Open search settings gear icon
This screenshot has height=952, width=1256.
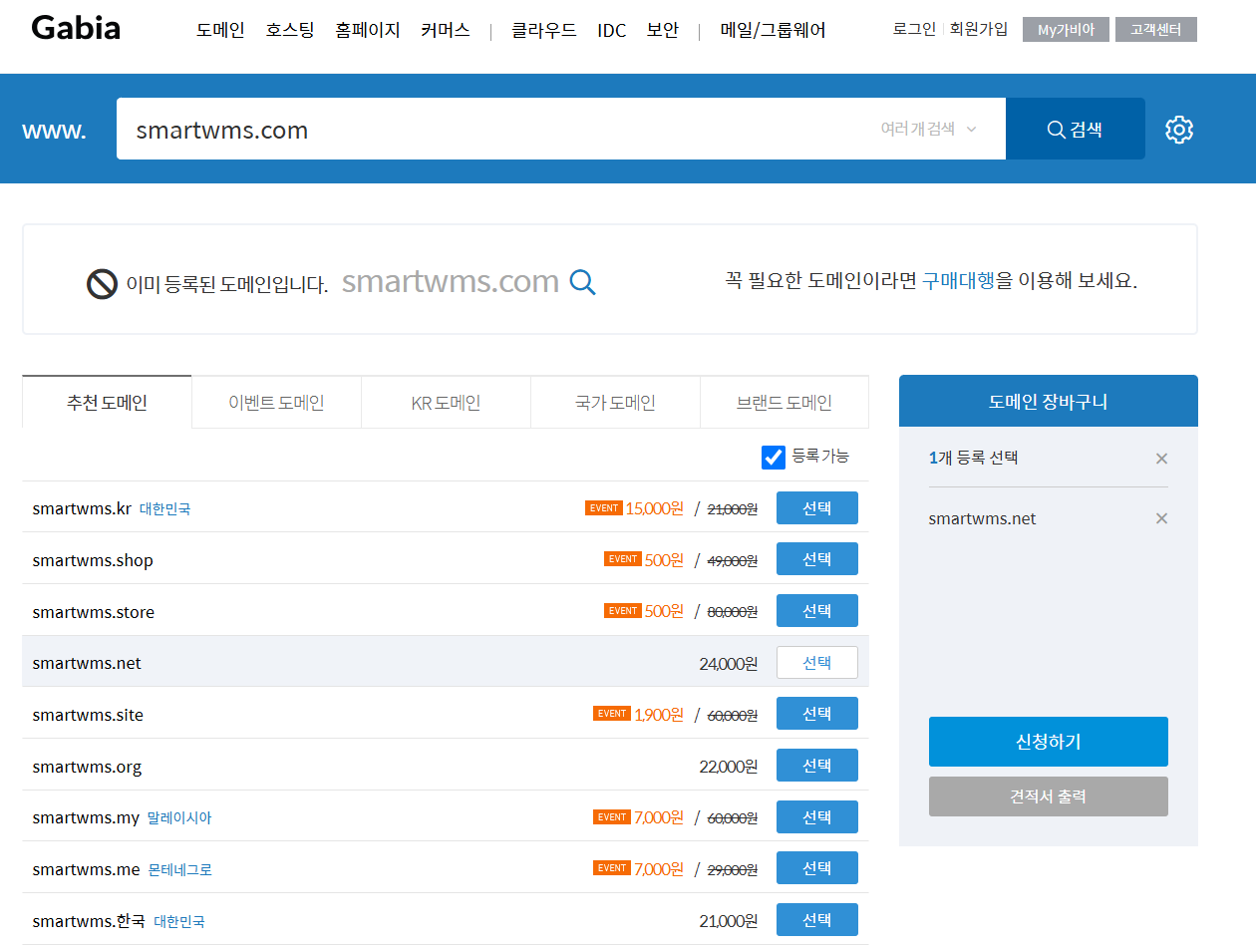pyautogui.click(x=1179, y=130)
